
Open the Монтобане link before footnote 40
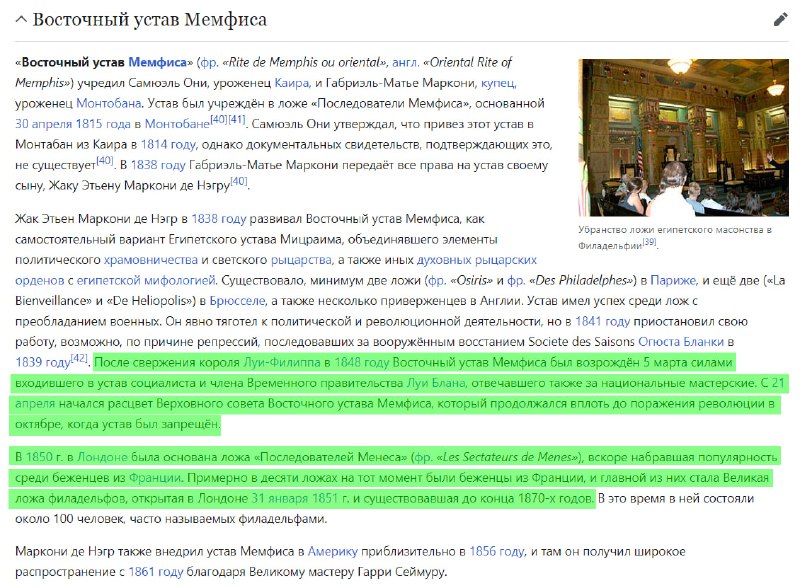pyautogui.click(x=177, y=124)
